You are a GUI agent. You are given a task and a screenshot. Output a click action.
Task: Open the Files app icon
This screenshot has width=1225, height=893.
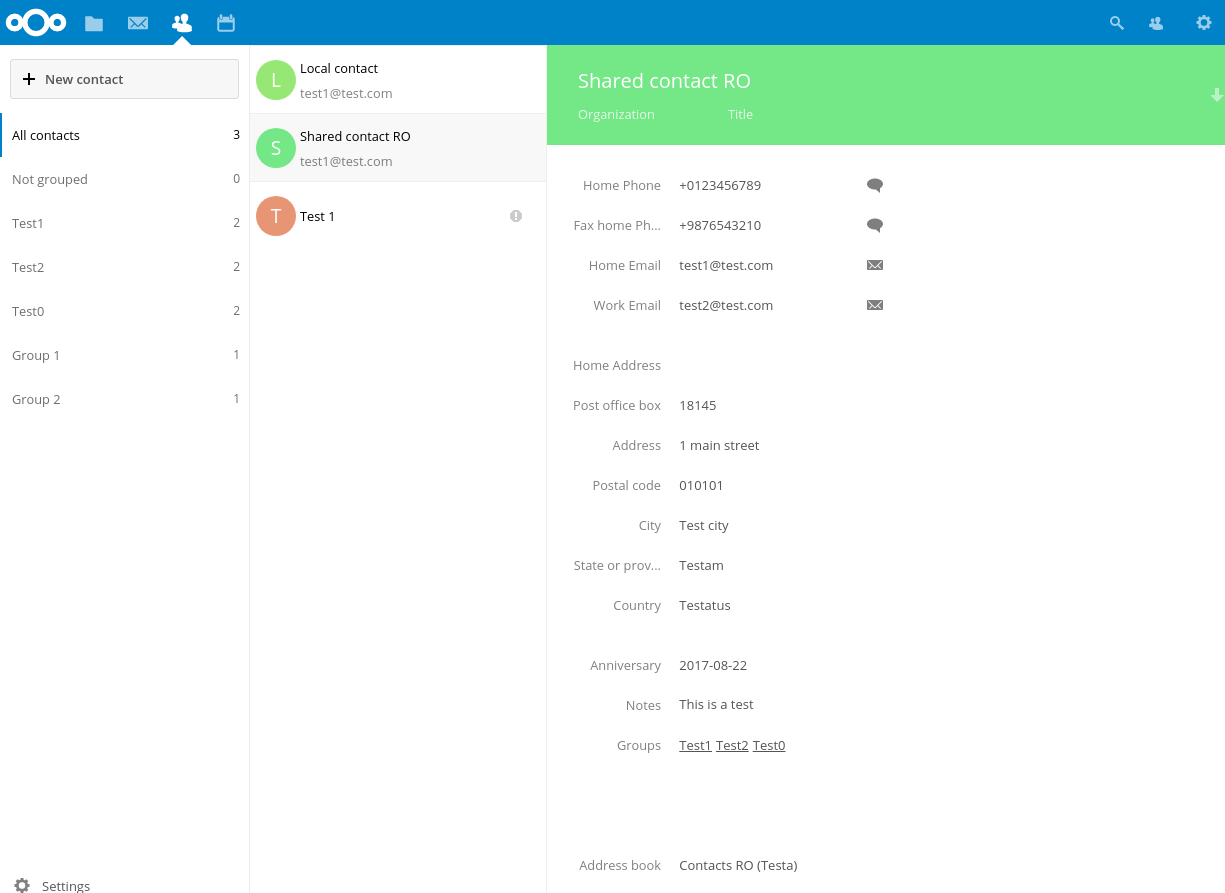click(x=94, y=23)
